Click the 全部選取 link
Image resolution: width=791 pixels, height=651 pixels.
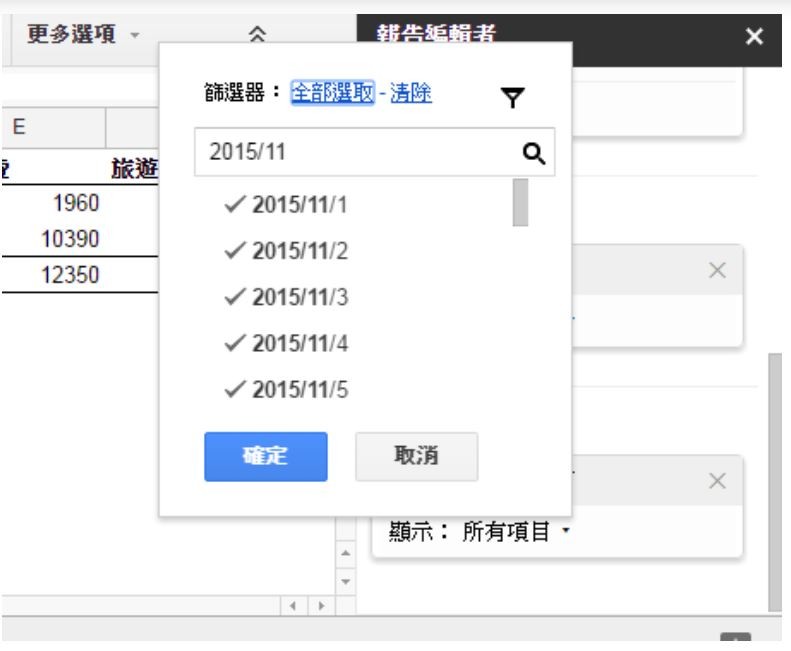pyautogui.click(x=332, y=93)
